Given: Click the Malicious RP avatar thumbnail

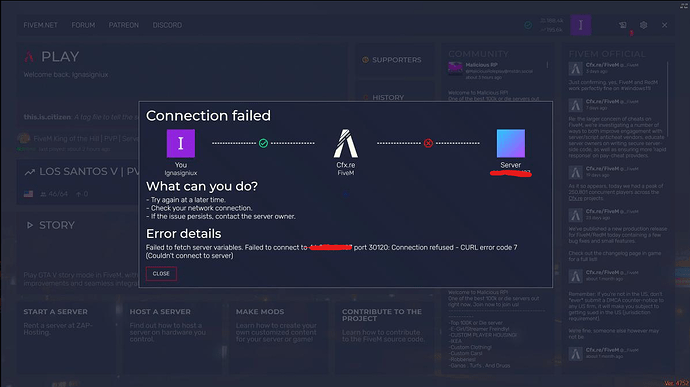Looking at the screenshot, I should [455, 69].
